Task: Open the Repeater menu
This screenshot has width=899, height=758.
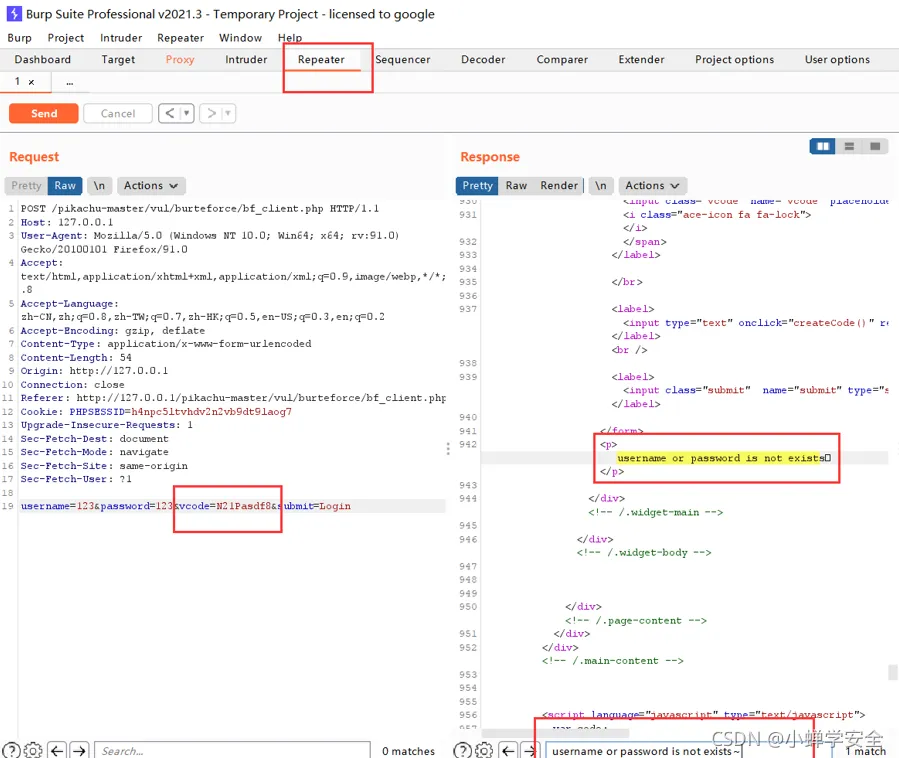Action: [x=180, y=38]
